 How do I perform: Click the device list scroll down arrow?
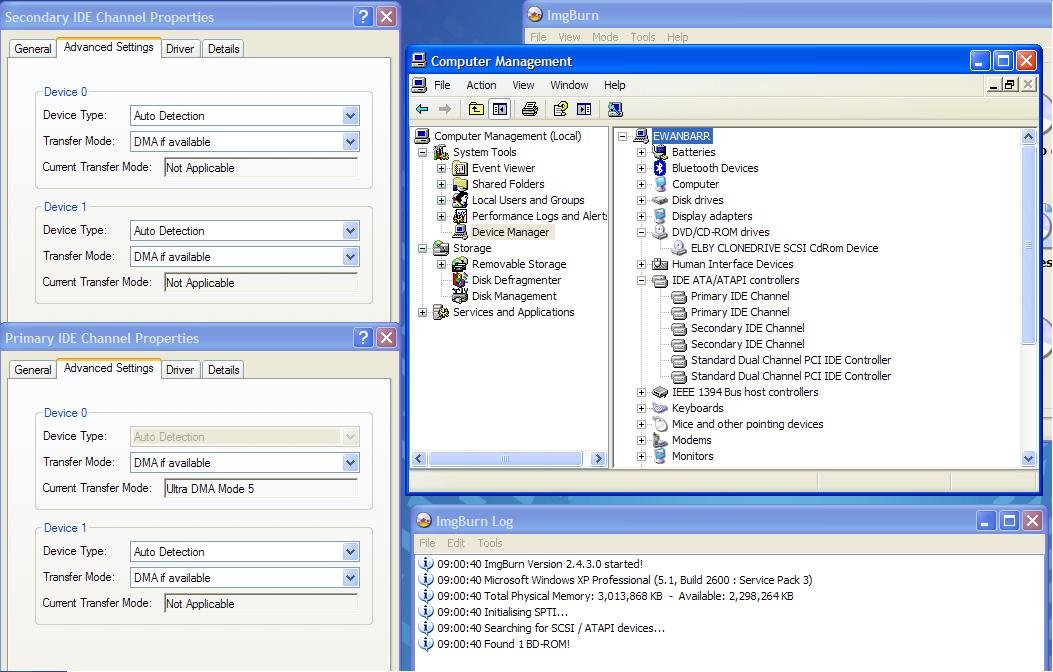click(1028, 459)
